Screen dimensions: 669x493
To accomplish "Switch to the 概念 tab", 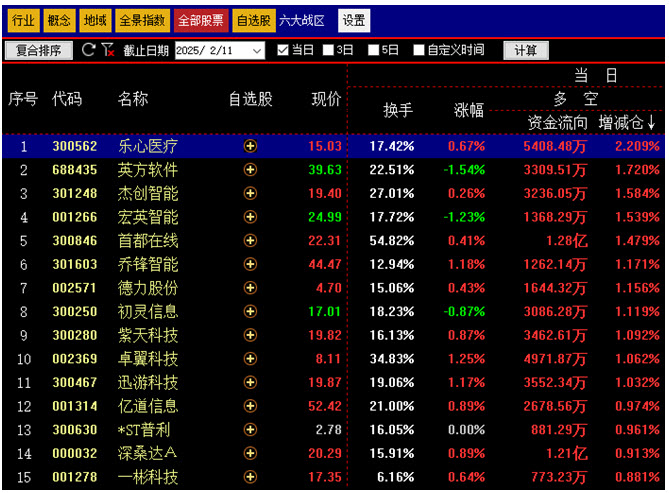I will pos(59,20).
